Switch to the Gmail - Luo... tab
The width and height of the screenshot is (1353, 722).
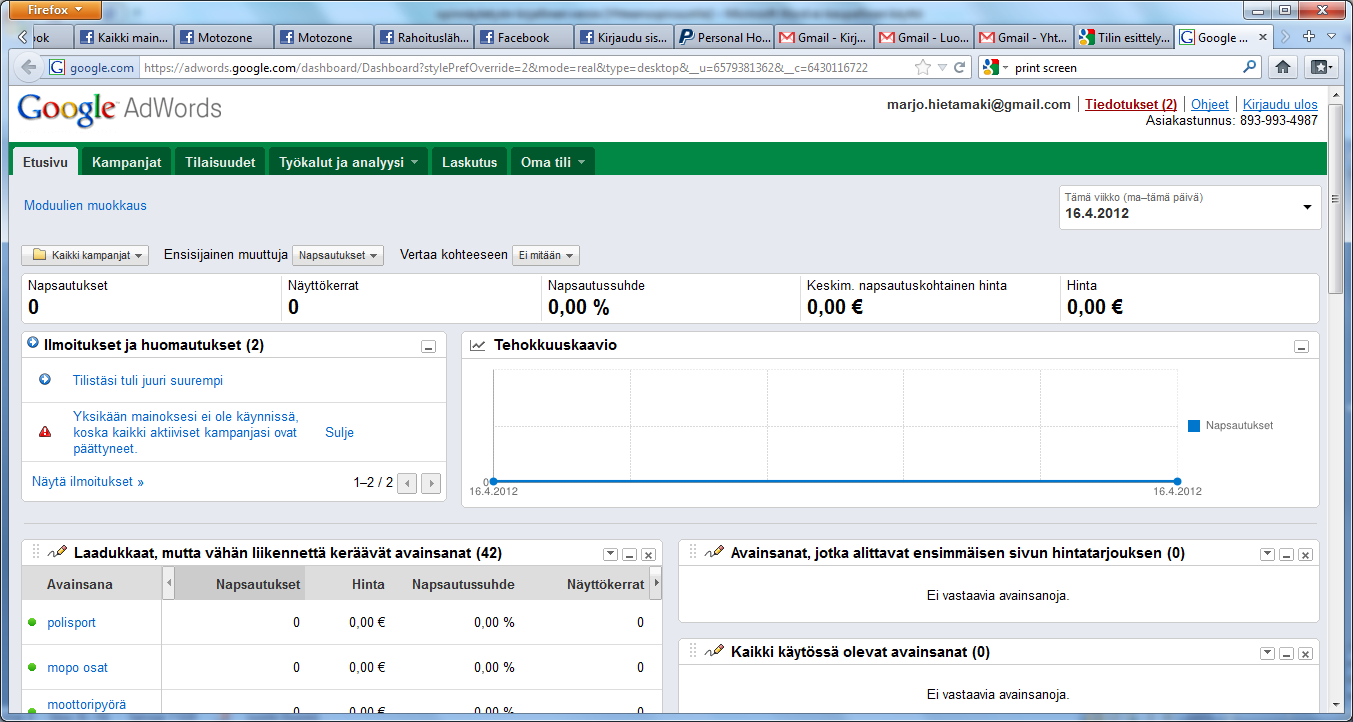pyautogui.click(x=924, y=37)
